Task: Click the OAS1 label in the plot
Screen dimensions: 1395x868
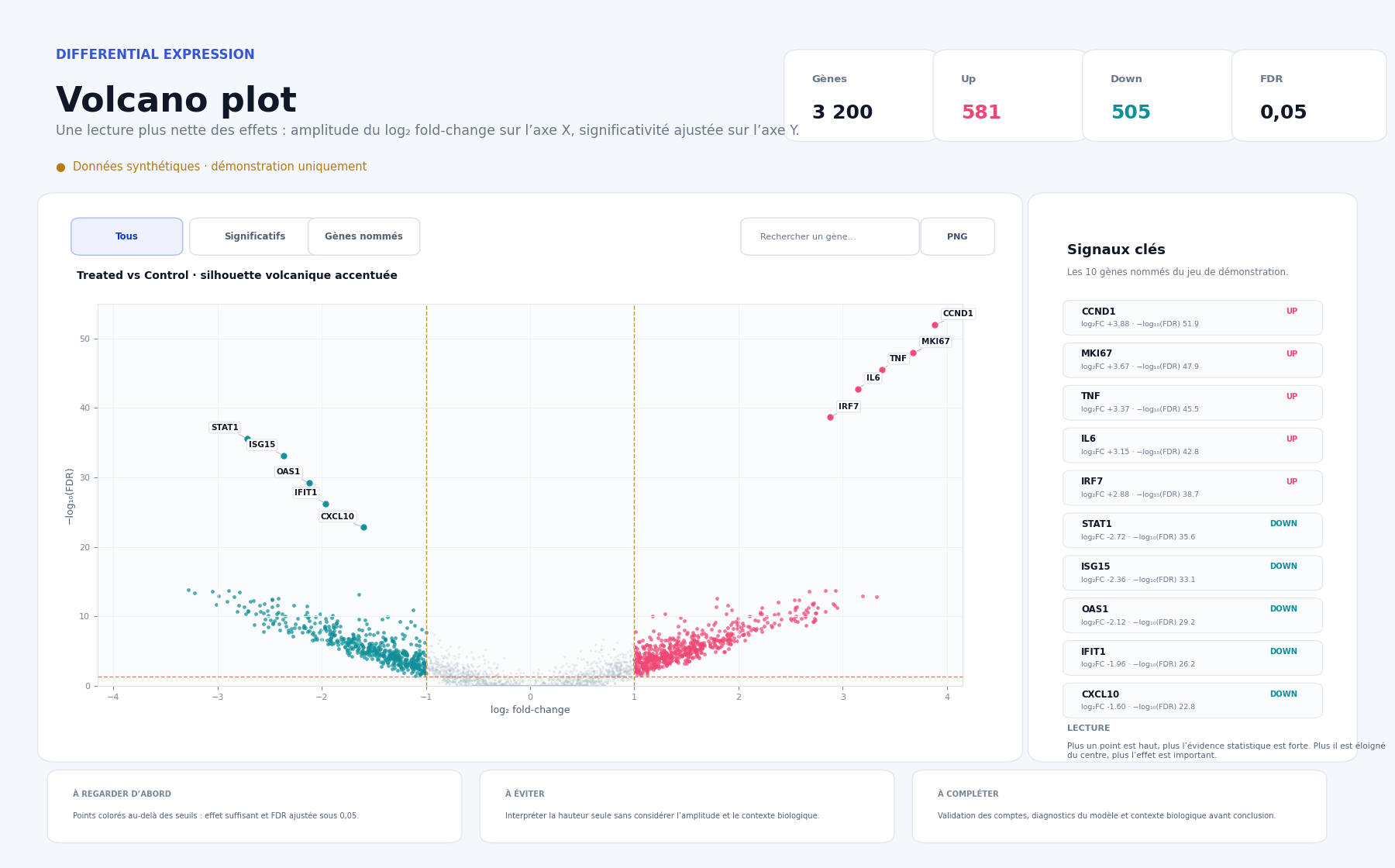Action: point(288,472)
